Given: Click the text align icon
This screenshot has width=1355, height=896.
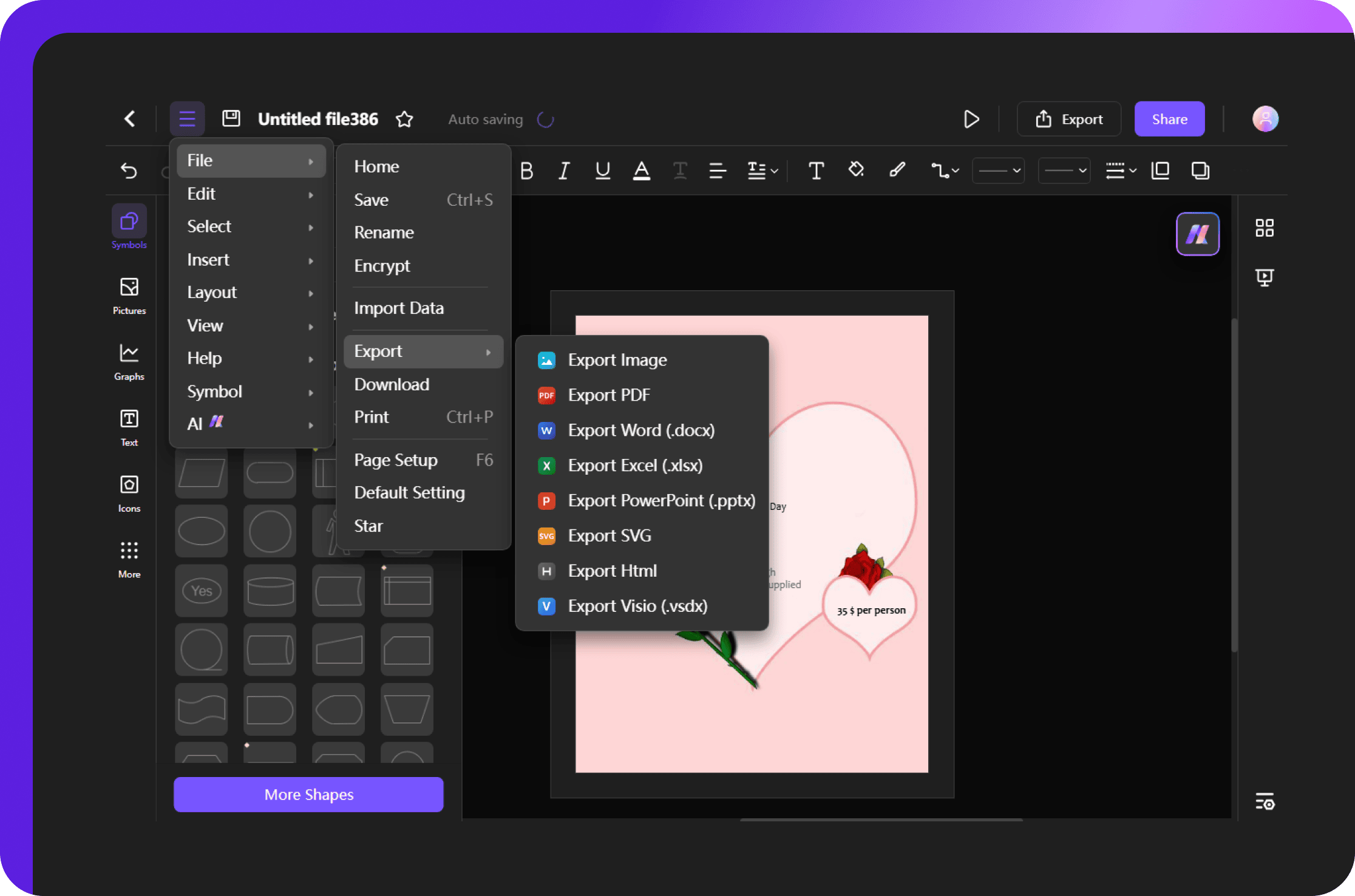Looking at the screenshot, I should pyautogui.click(x=718, y=171).
